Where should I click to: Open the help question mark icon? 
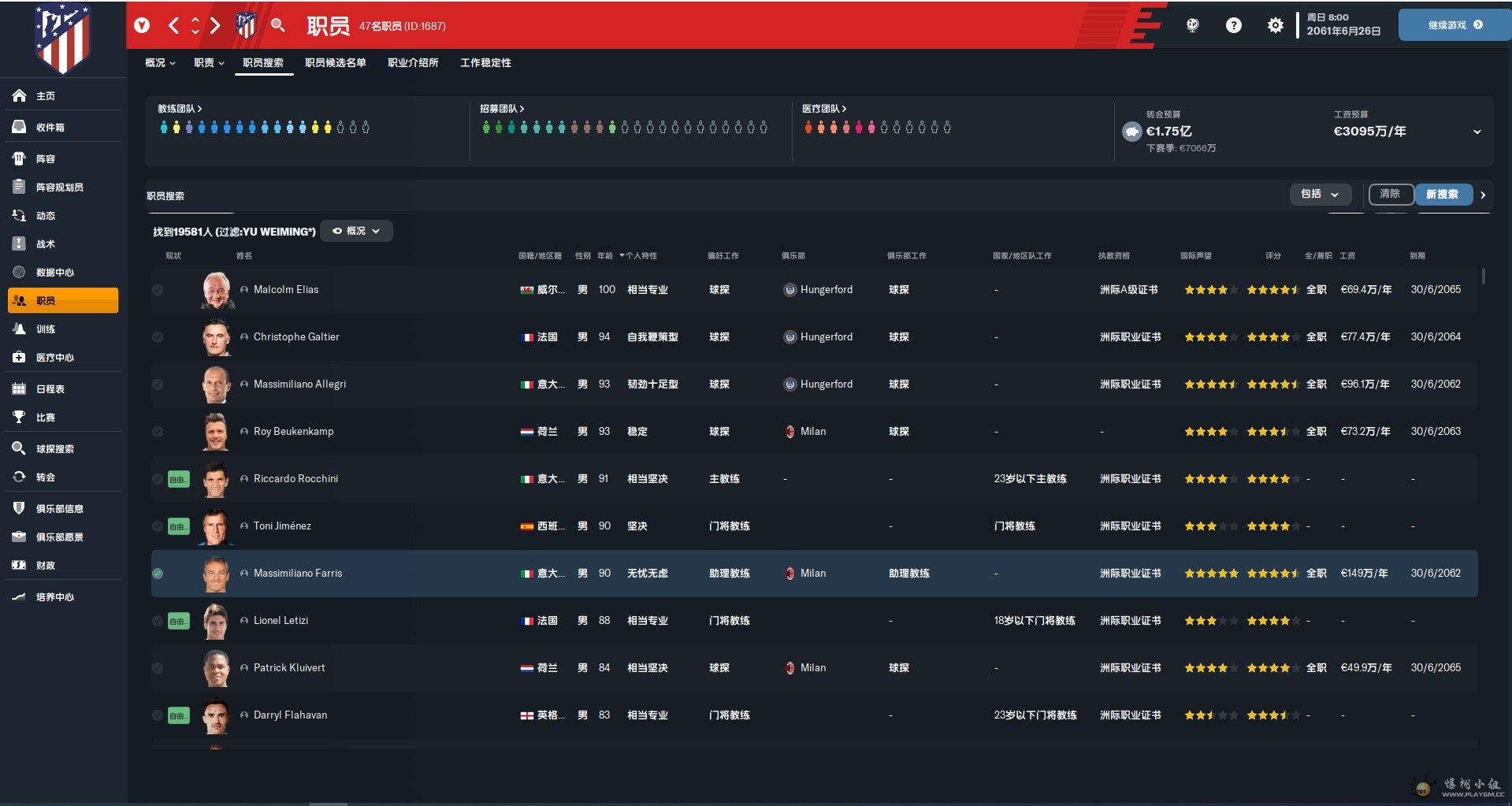tap(1234, 25)
